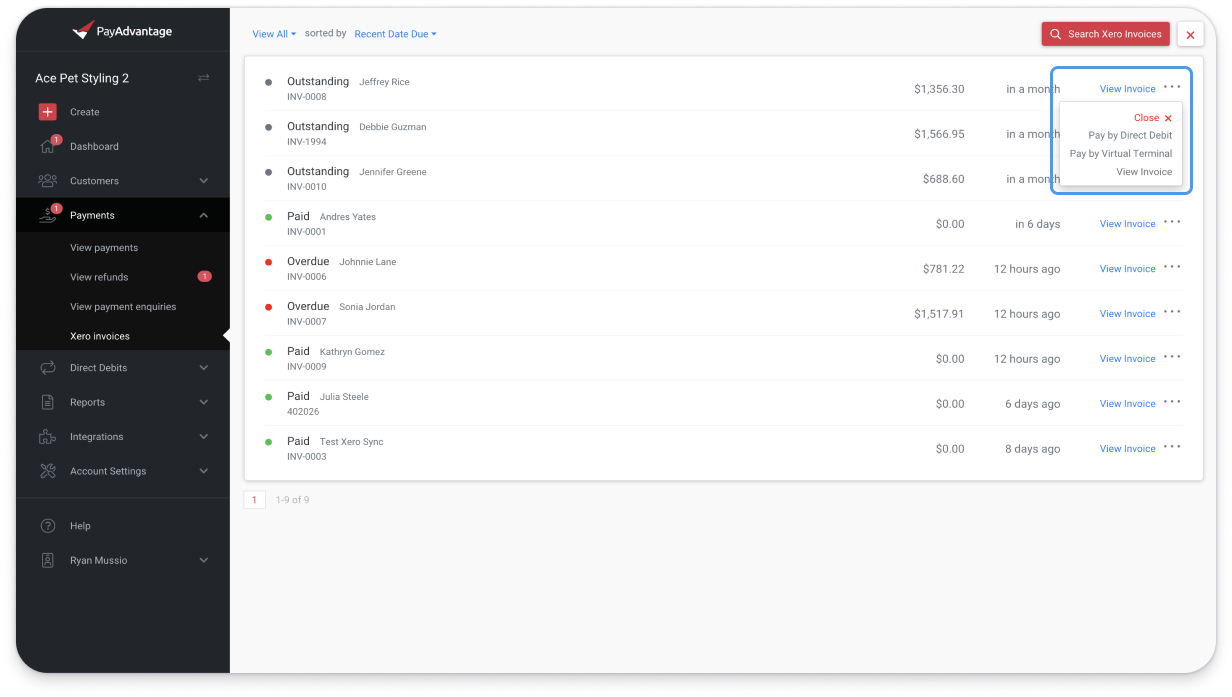Viewport: 1232px width, 697px height.
Task: Click the 'in 6 days' due date
Action: click(1037, 224)
